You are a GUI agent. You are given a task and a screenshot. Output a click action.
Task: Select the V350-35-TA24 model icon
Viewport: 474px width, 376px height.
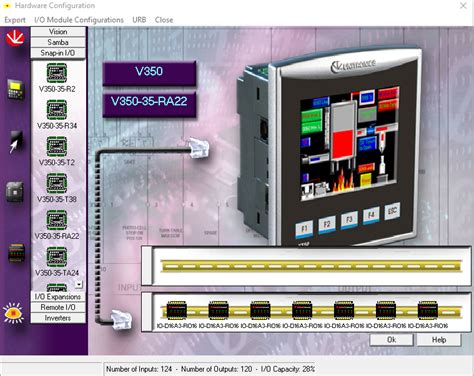coord(57,257)
